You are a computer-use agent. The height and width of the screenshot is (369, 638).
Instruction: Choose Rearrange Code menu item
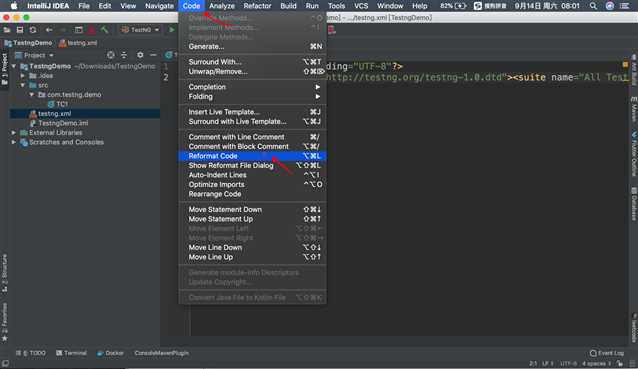pyautogui.click(x=252, y=194)
